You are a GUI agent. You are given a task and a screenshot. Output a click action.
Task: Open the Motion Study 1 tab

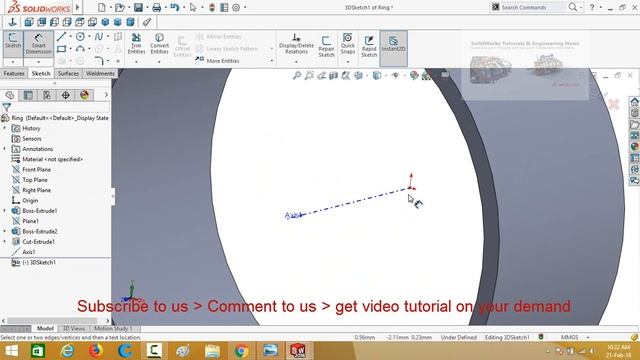113,328
